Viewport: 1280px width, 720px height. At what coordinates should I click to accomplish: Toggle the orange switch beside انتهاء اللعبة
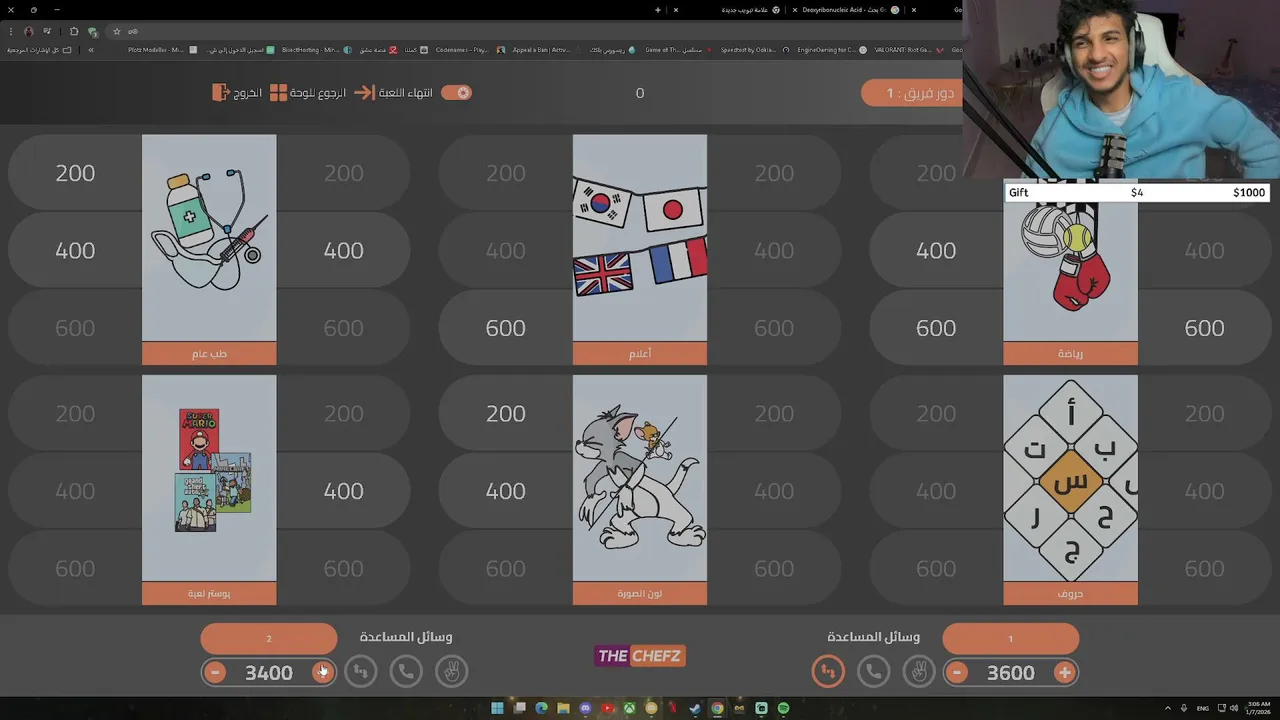pos(456,92)
